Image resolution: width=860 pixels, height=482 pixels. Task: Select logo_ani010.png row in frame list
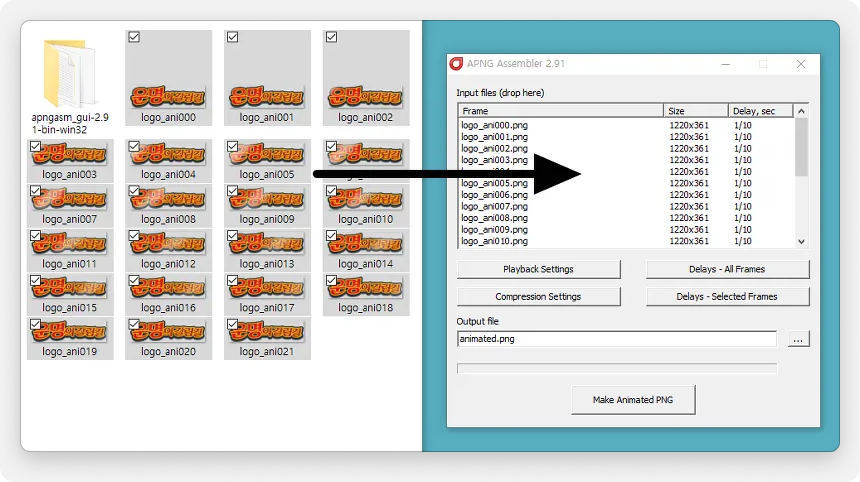tap(625, 241)
